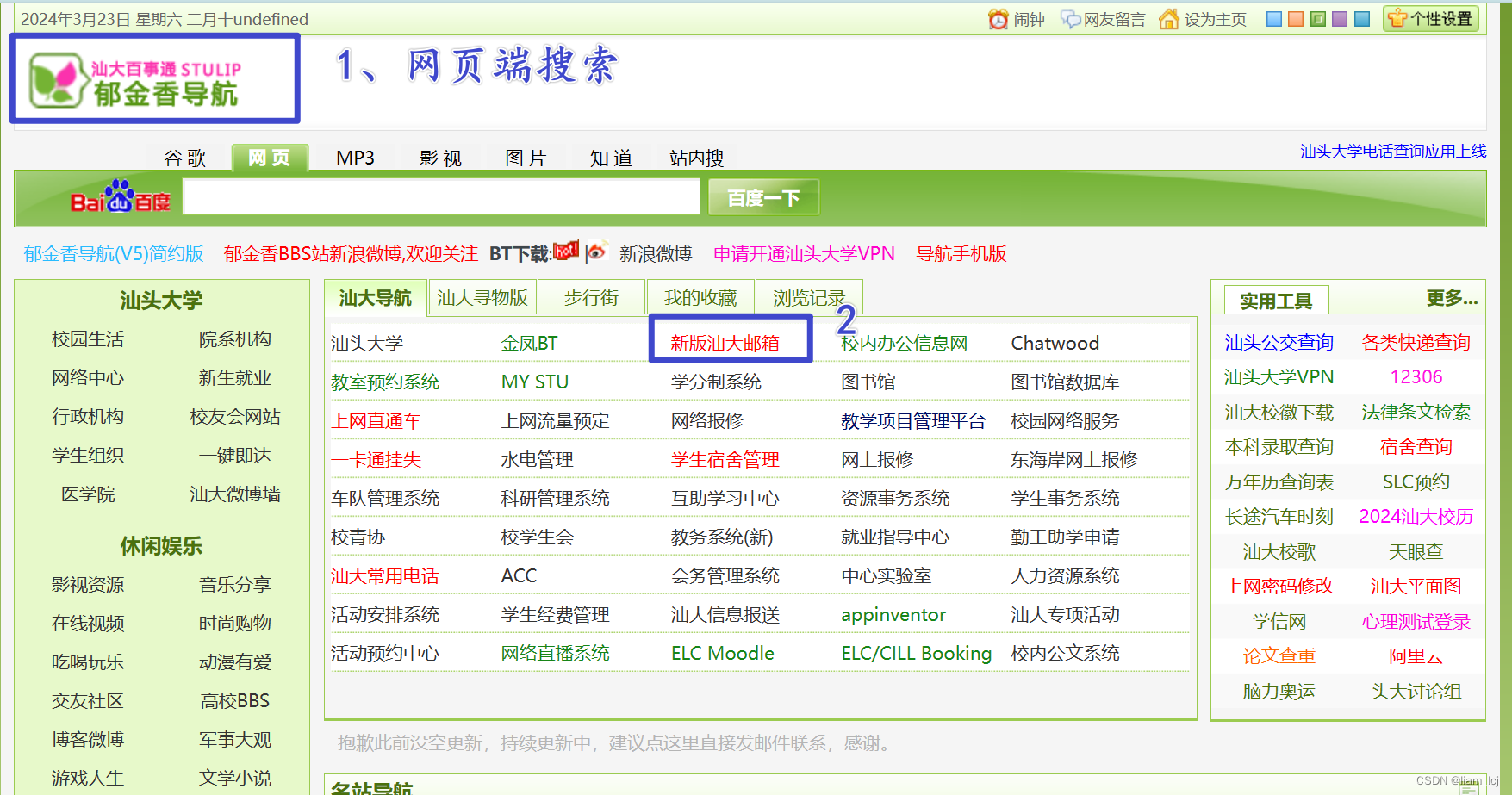
Task: Select the 我的收藏 tab
Action: point(700,298)
